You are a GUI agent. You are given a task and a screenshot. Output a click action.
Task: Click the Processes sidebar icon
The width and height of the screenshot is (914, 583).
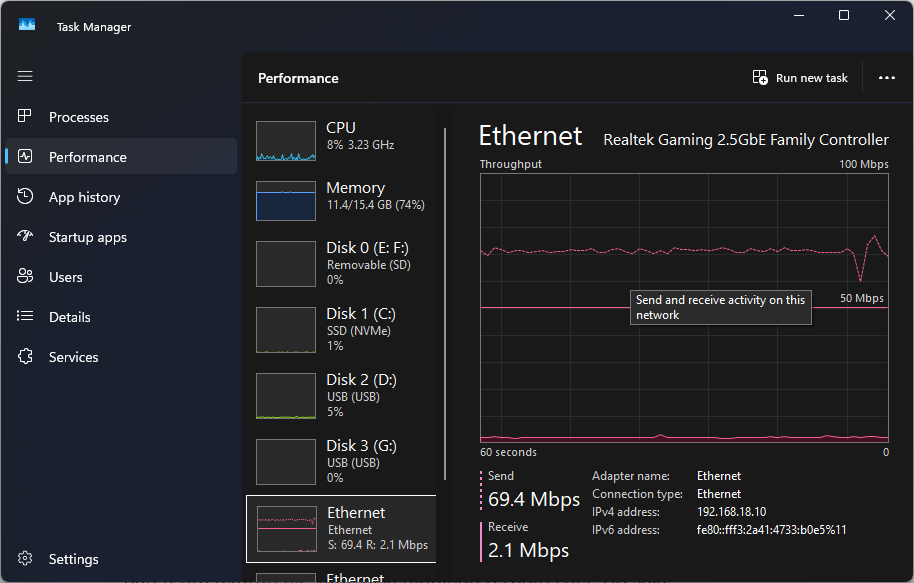(26, 117)
